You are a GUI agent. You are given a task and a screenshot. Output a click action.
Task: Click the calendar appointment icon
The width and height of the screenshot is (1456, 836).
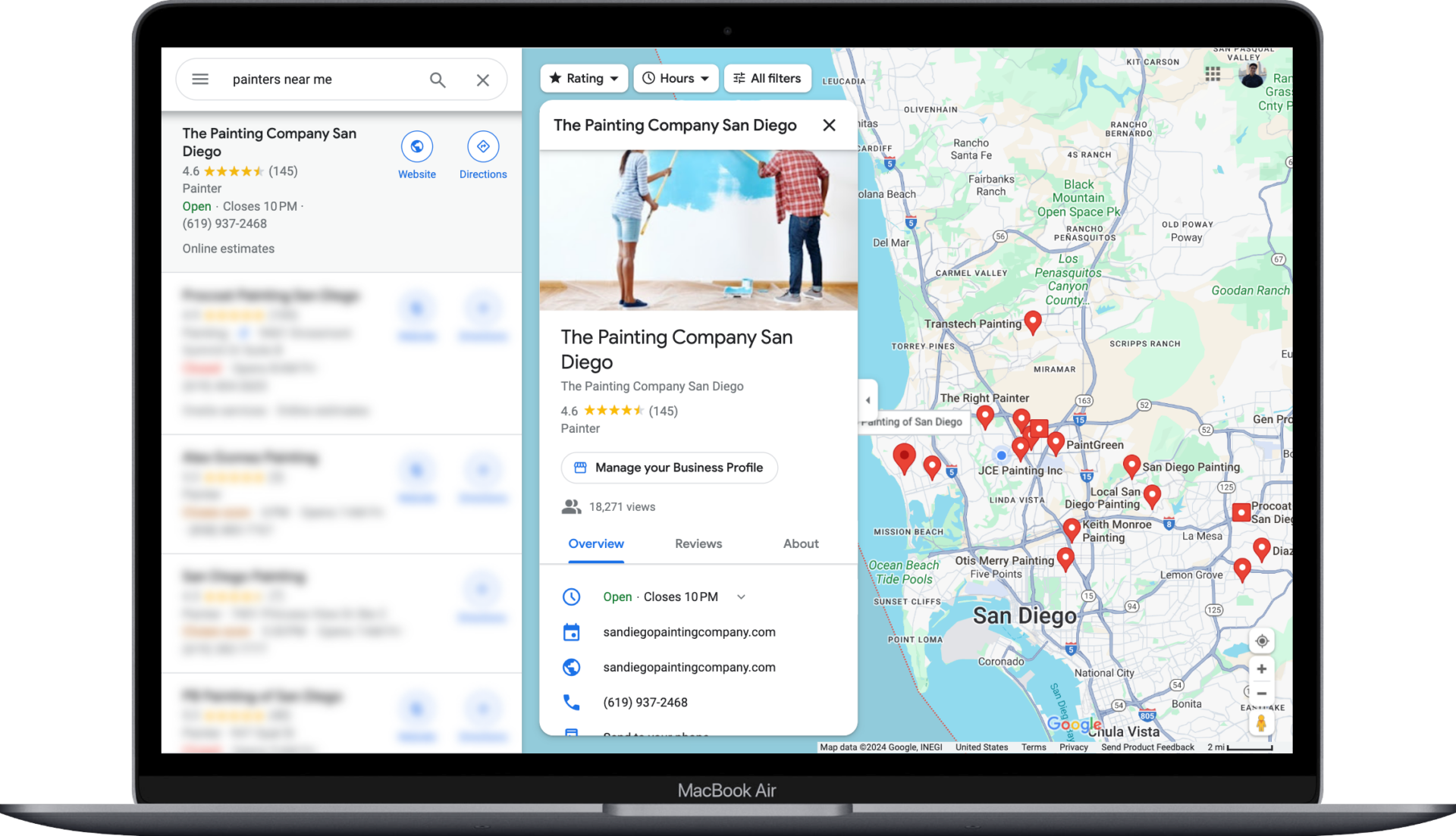572,632
